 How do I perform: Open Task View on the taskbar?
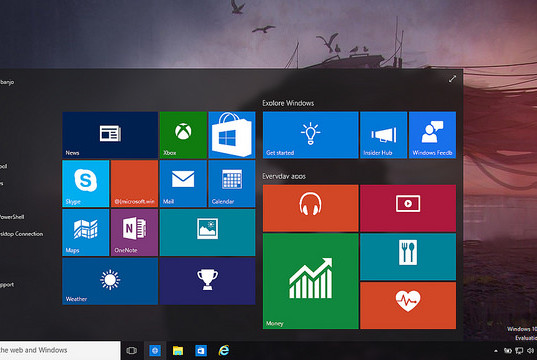(x=132, y=350)
